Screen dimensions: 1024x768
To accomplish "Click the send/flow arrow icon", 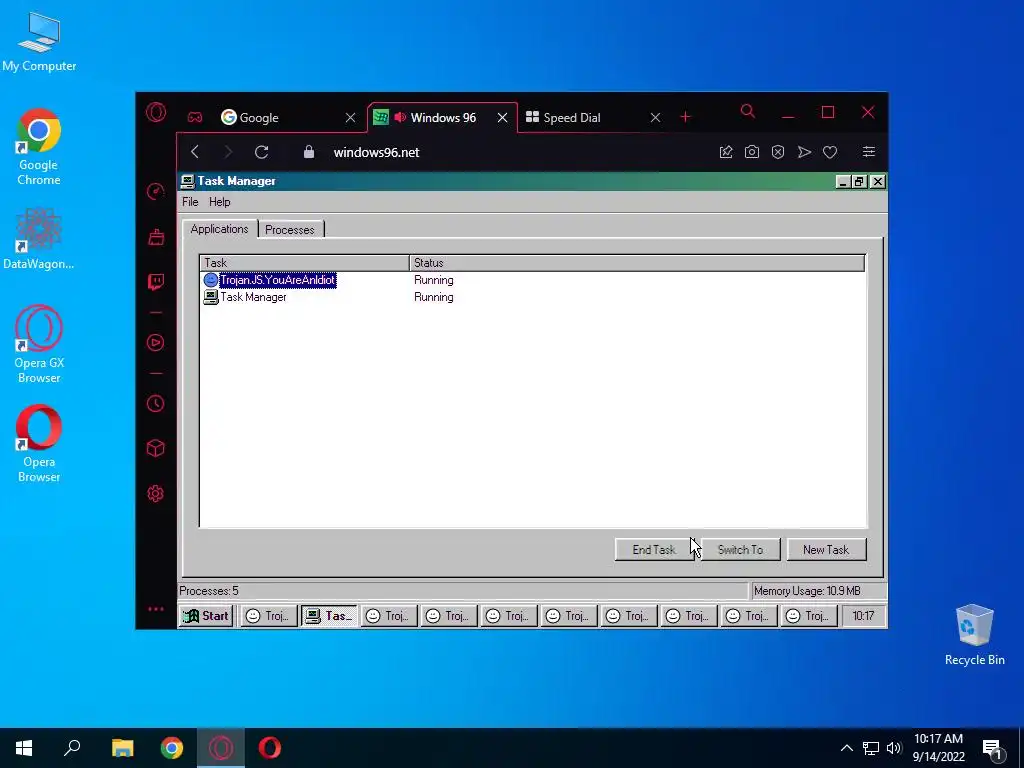I will 804,152.
